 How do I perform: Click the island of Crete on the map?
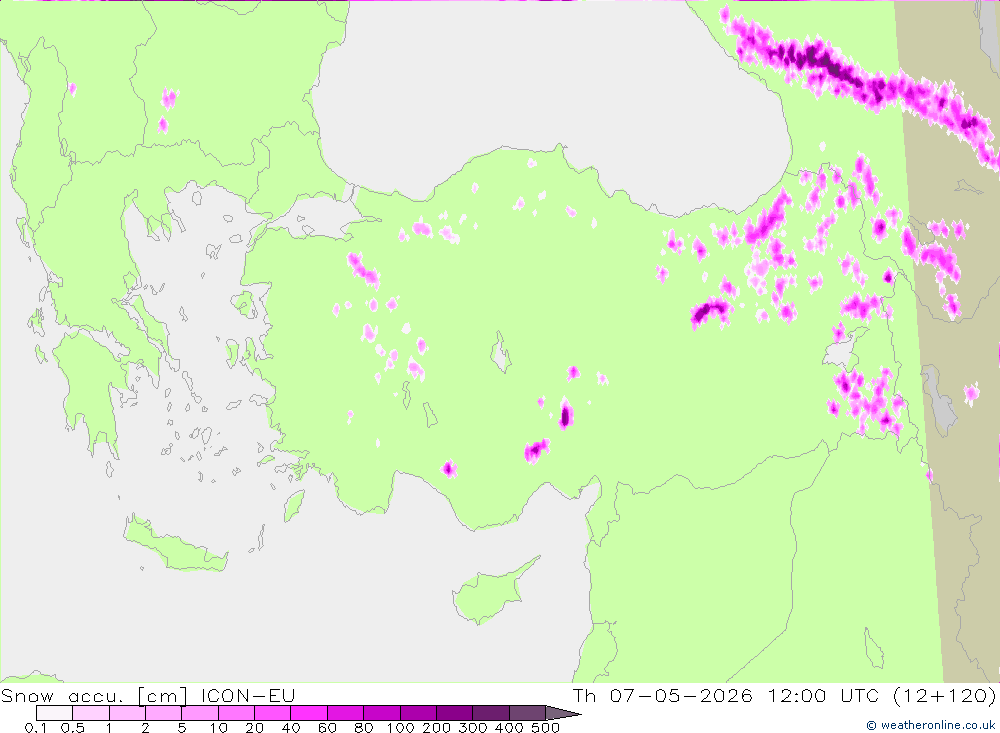pyautogui.click(x=175, y=550)
